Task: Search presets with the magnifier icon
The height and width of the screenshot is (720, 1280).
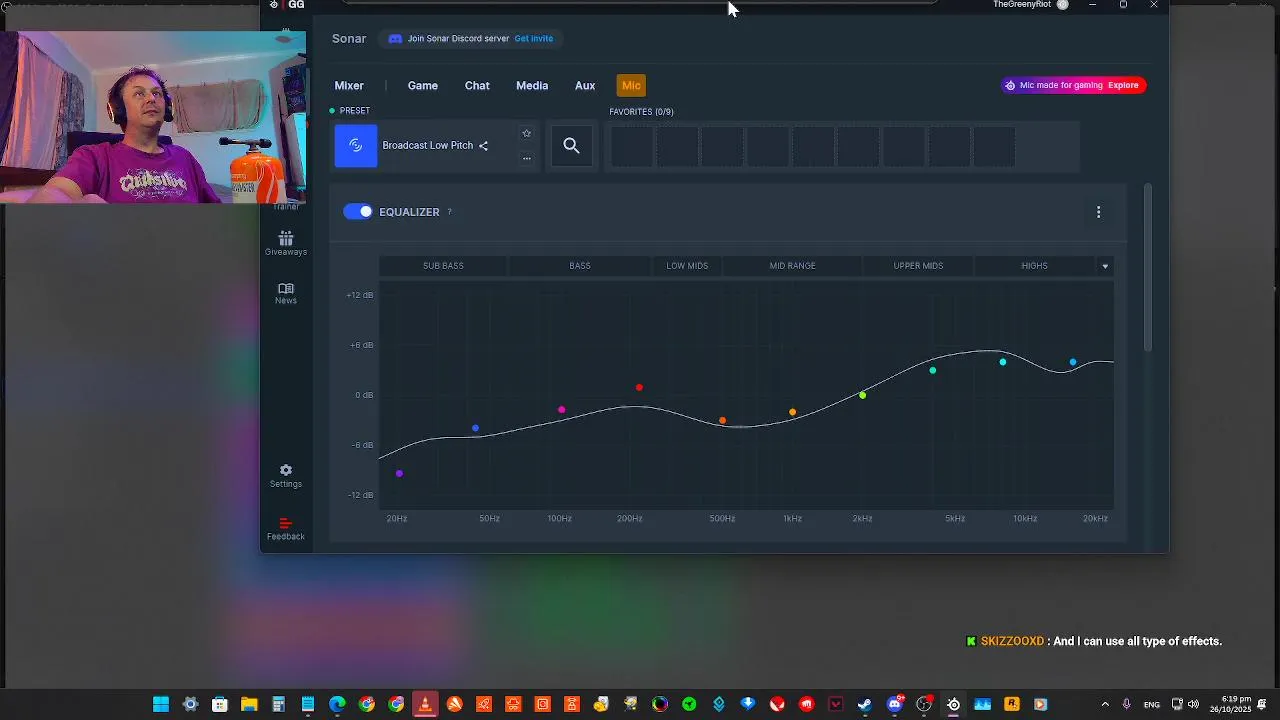Action: [x=571, y=146]
